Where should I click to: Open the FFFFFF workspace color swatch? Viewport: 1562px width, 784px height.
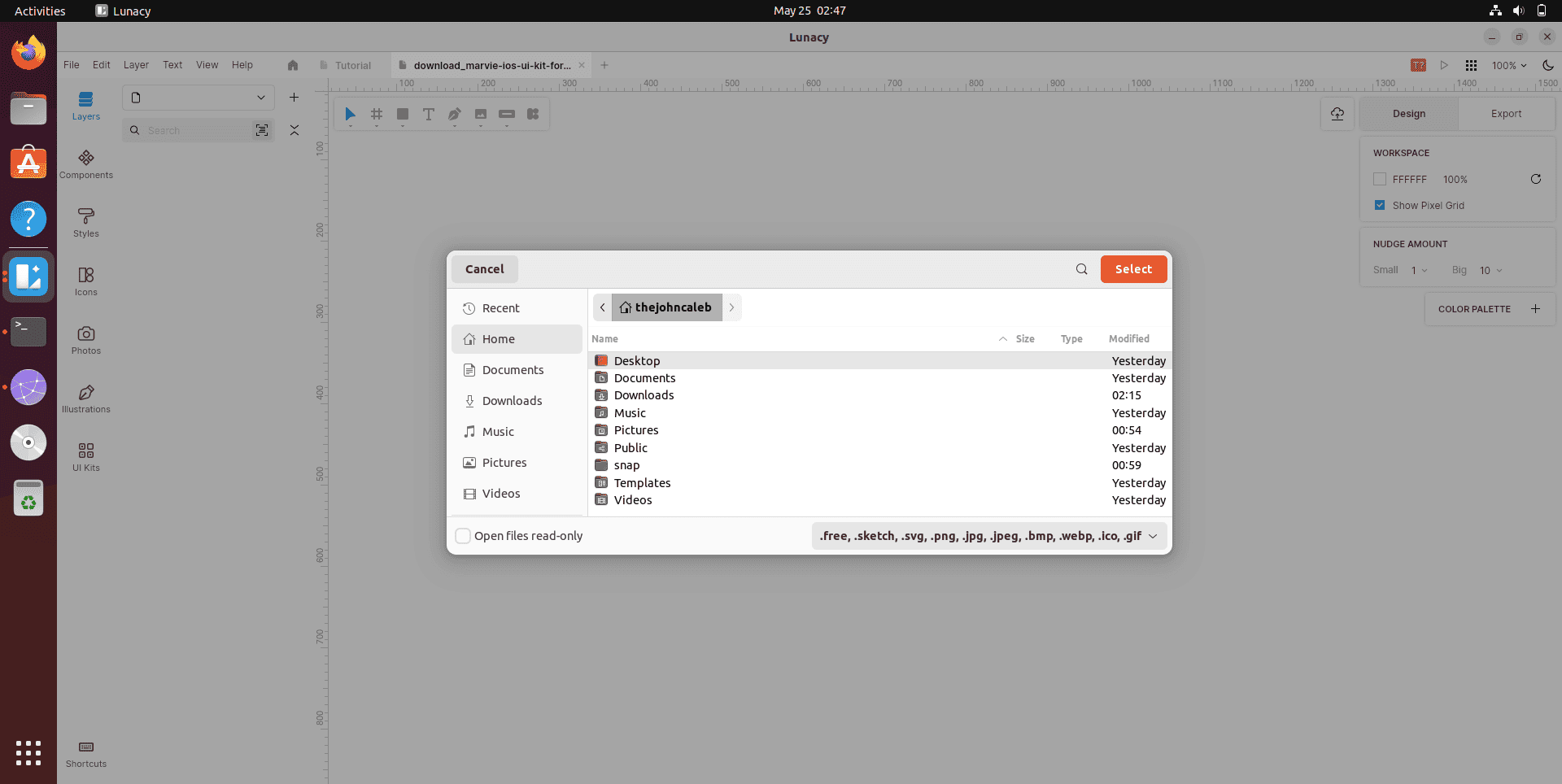coord(1380,179)
